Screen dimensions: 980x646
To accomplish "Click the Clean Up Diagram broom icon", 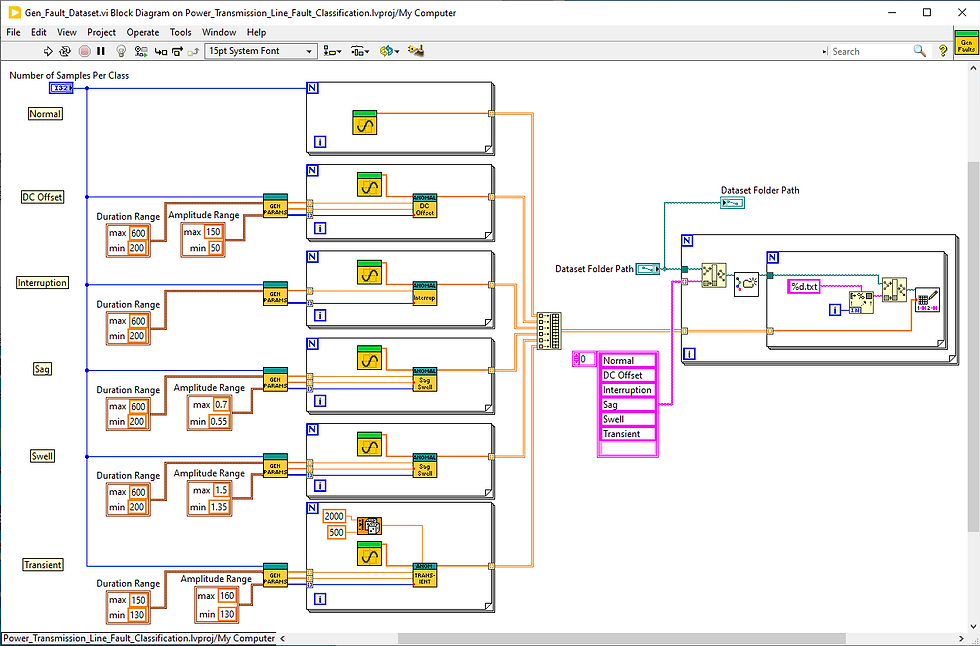I will click(x=416, y=51).
